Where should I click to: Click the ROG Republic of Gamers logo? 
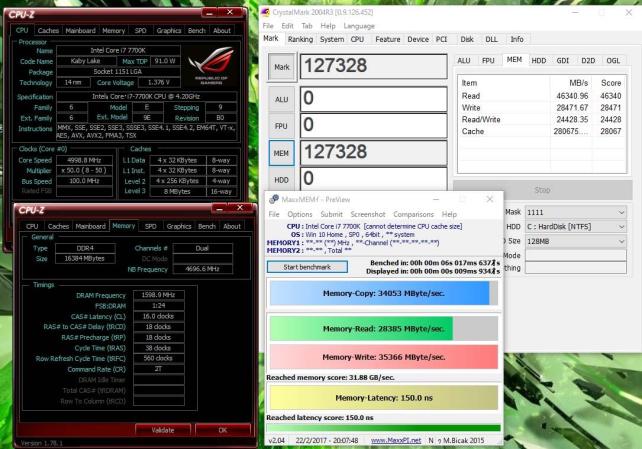click(211, 65)
